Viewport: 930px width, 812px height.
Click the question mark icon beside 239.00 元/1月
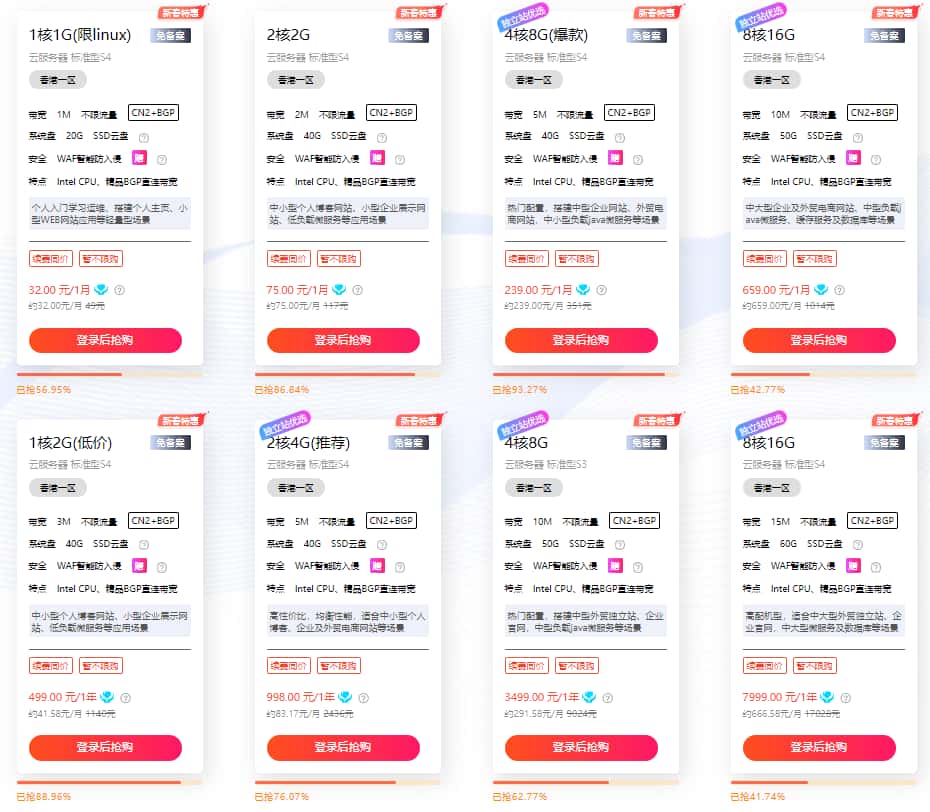[x=596, y=290]
